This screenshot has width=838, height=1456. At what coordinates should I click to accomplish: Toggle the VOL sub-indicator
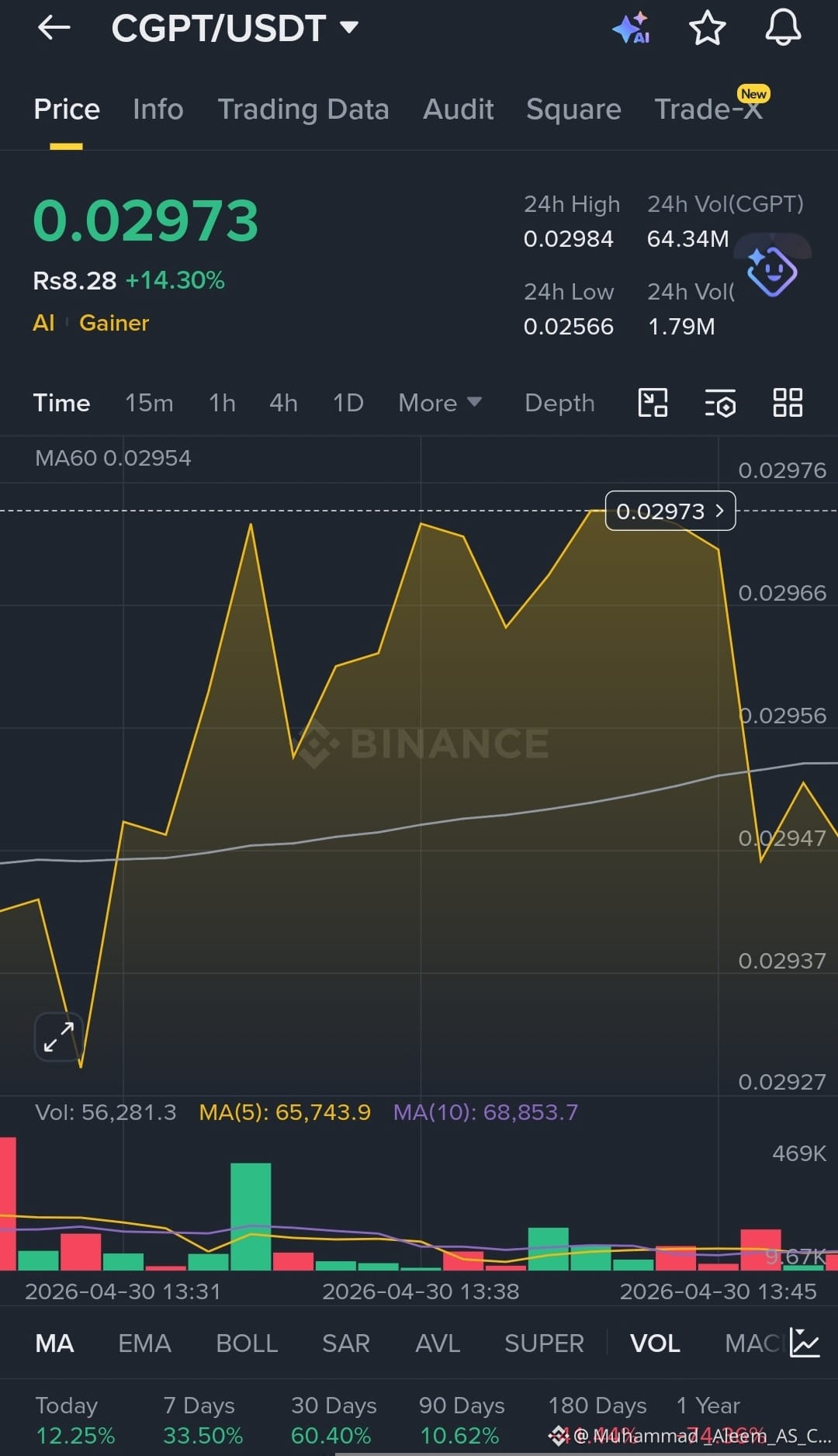(x=655, y=1343)
